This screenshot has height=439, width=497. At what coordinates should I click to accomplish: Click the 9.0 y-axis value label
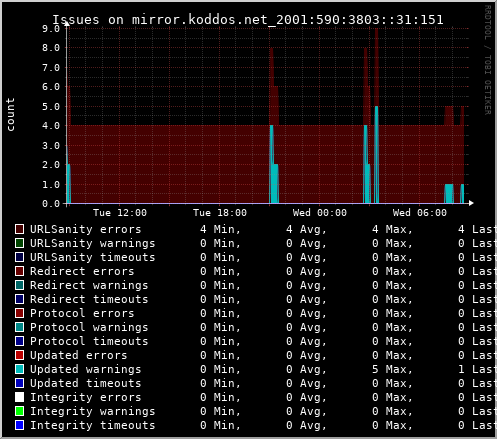(51, 29)
